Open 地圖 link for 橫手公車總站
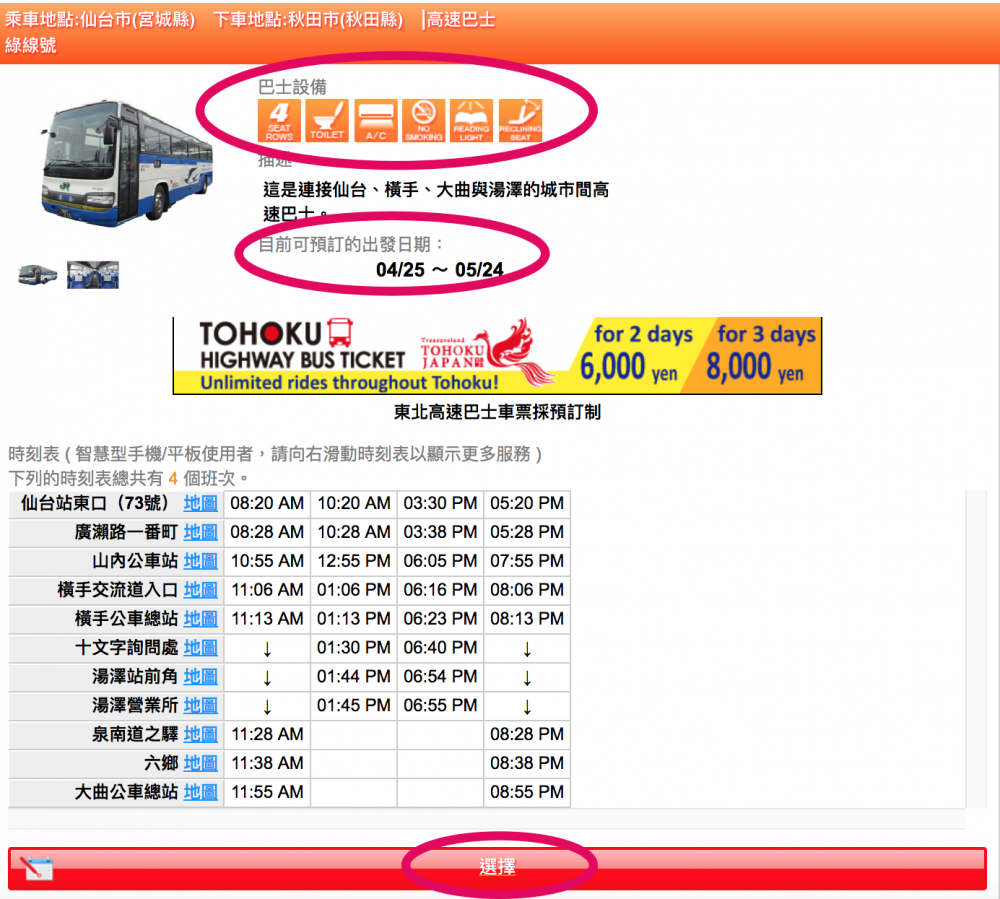The width and height of the screenshot is (1000, 899). click(200, 619)
